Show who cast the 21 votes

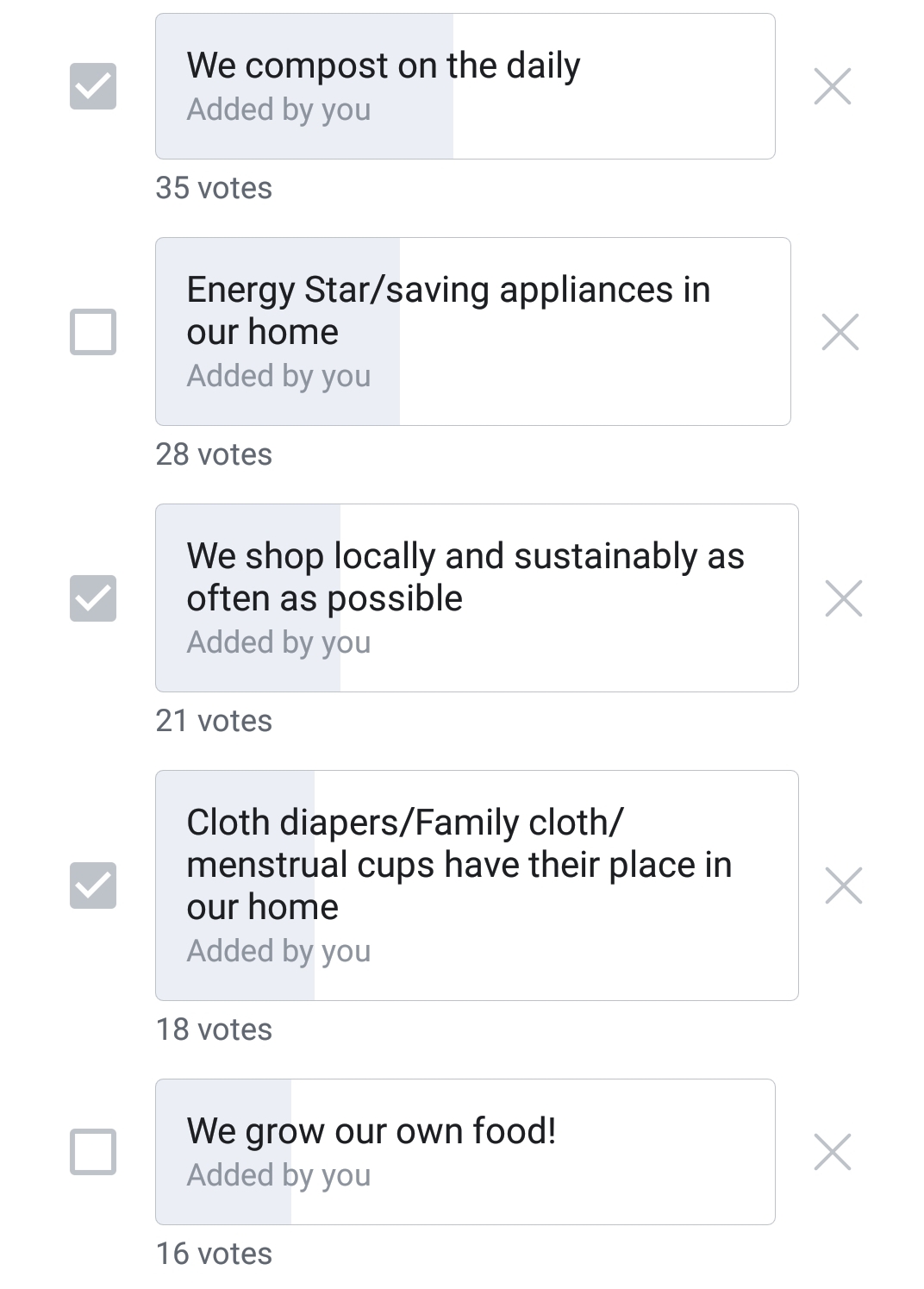(x=214, y=721)
